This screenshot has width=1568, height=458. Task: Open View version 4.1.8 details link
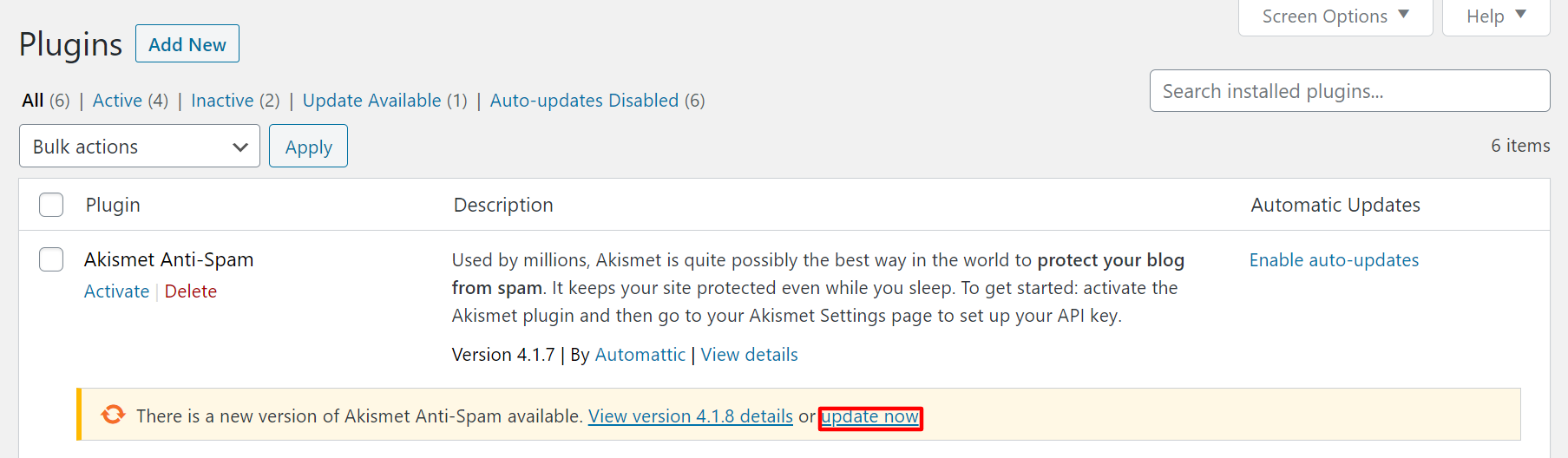pos(690,416)
